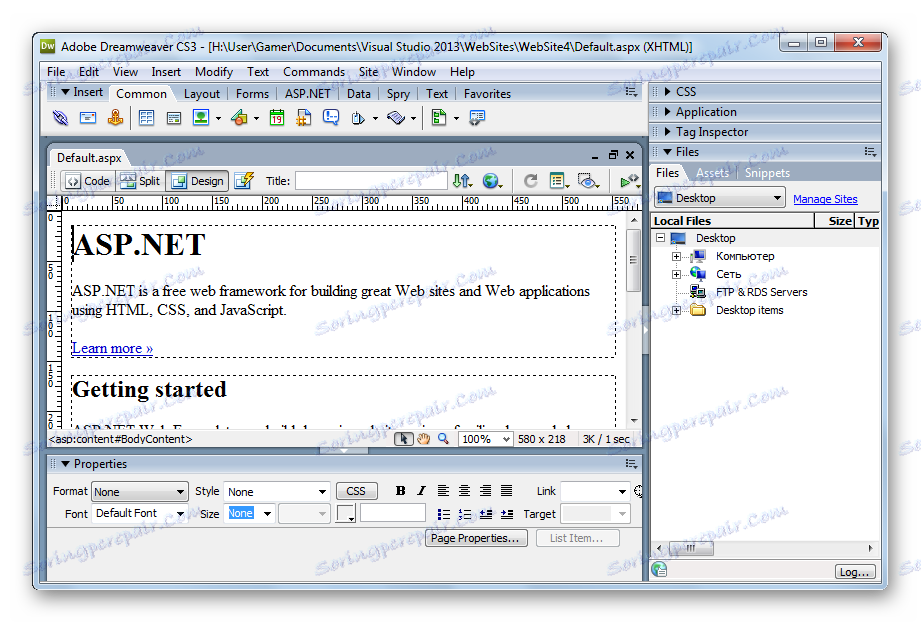This screenshot has width=921, height=623.
Task: Open the File Management menu icon
Action: (x=462, y=181)
